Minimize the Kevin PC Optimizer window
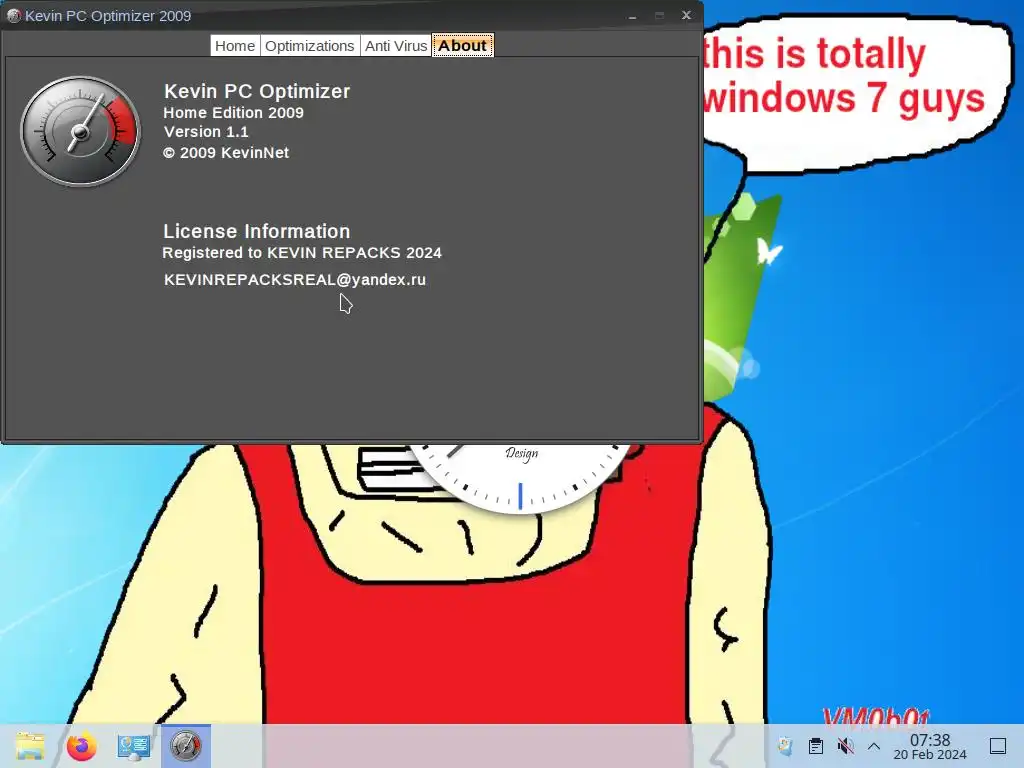 pyautogui.click(x=632, y=16)
